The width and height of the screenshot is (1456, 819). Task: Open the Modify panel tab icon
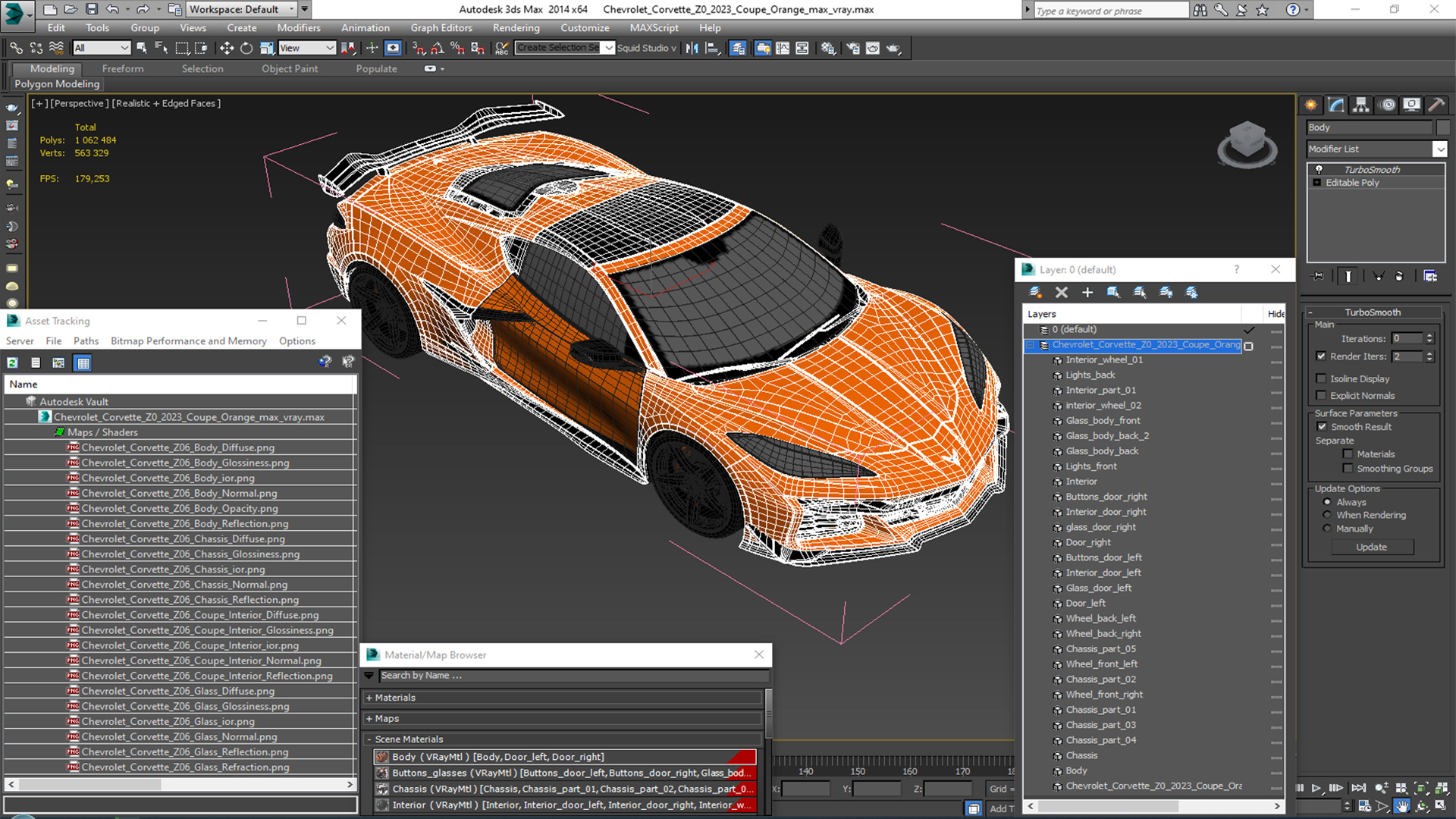coord(1336,105)
